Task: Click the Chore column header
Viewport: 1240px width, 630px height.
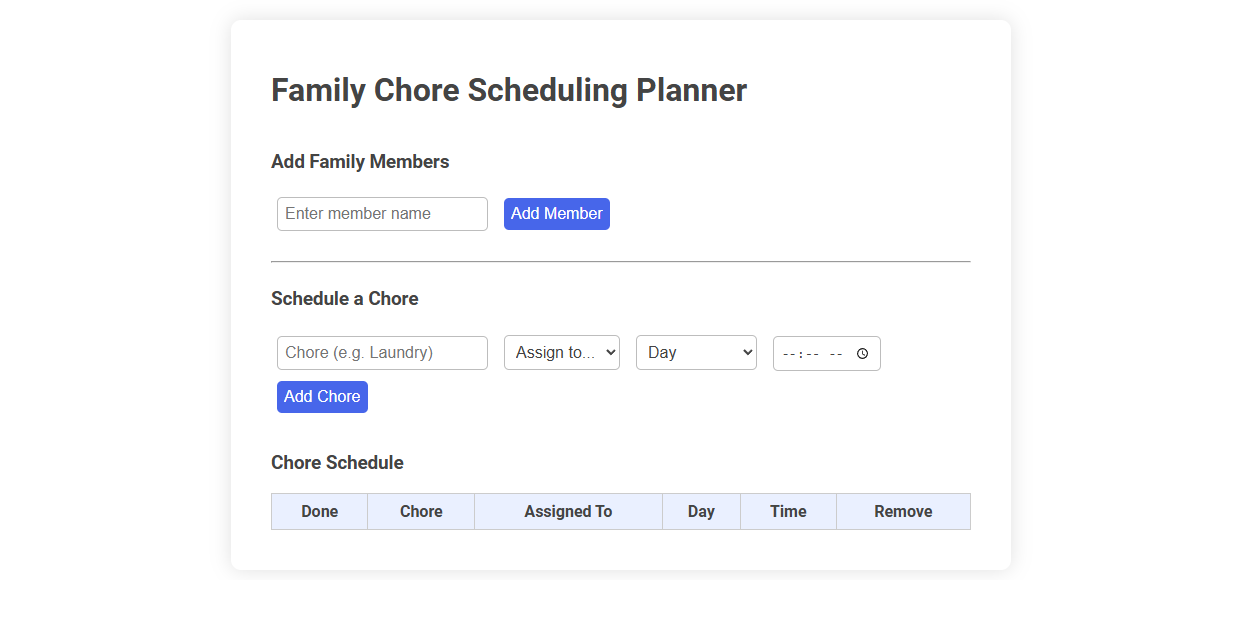Action: [420, 511]
